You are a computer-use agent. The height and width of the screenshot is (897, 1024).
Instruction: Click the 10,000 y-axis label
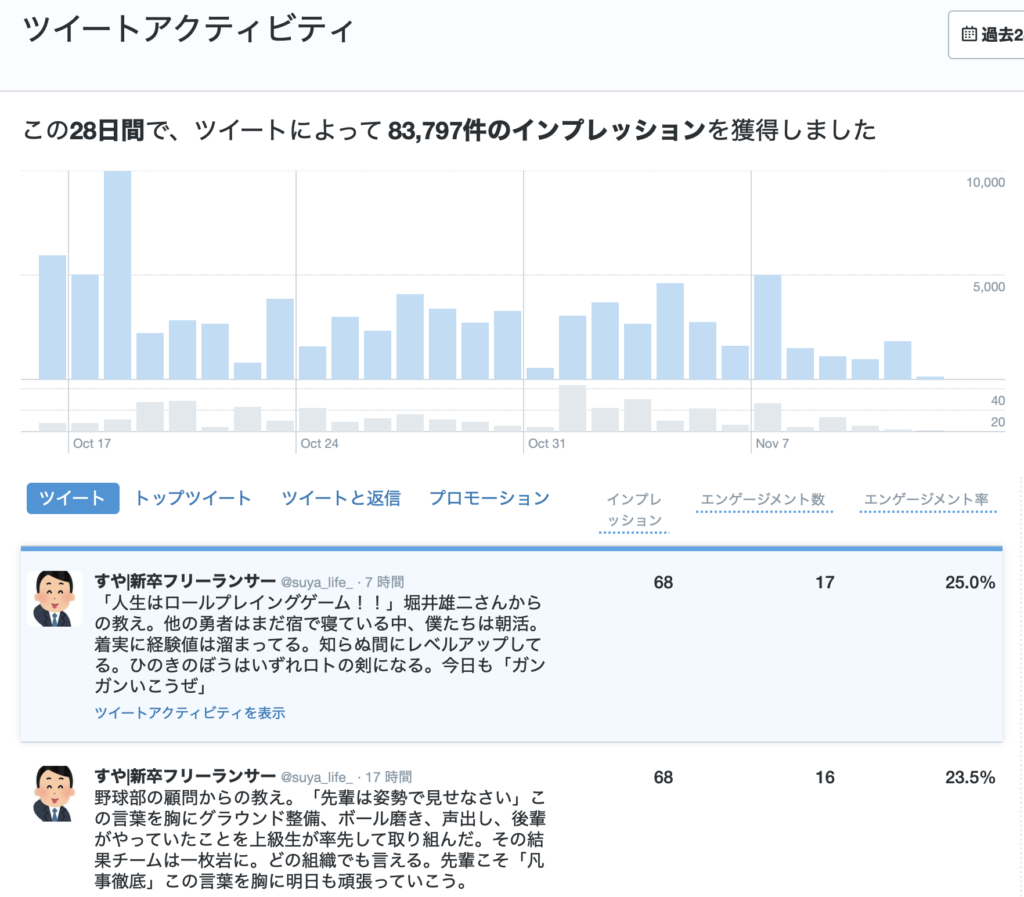coord(985,183)
